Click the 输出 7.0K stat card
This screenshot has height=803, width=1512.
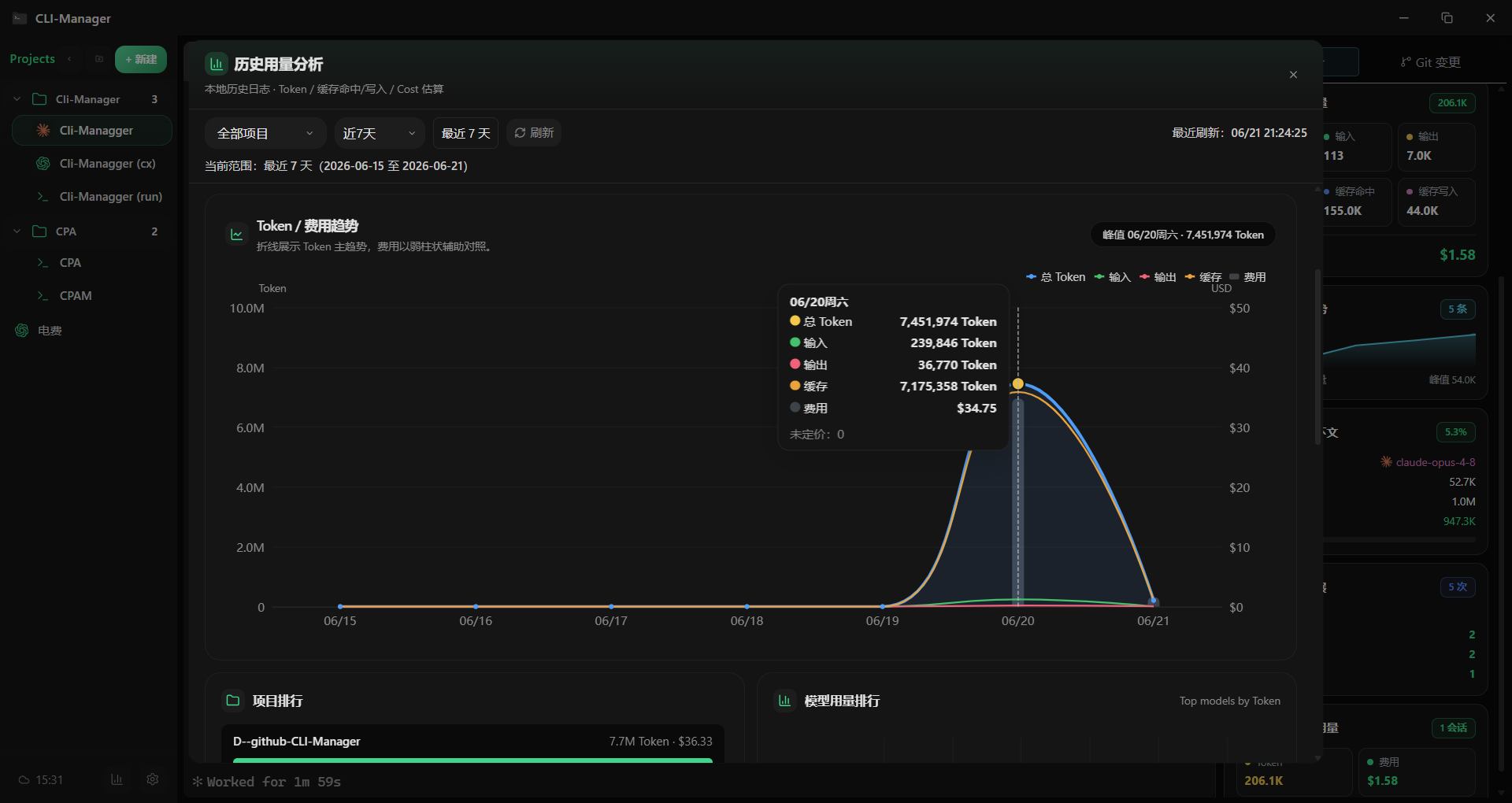[1436, 147]
